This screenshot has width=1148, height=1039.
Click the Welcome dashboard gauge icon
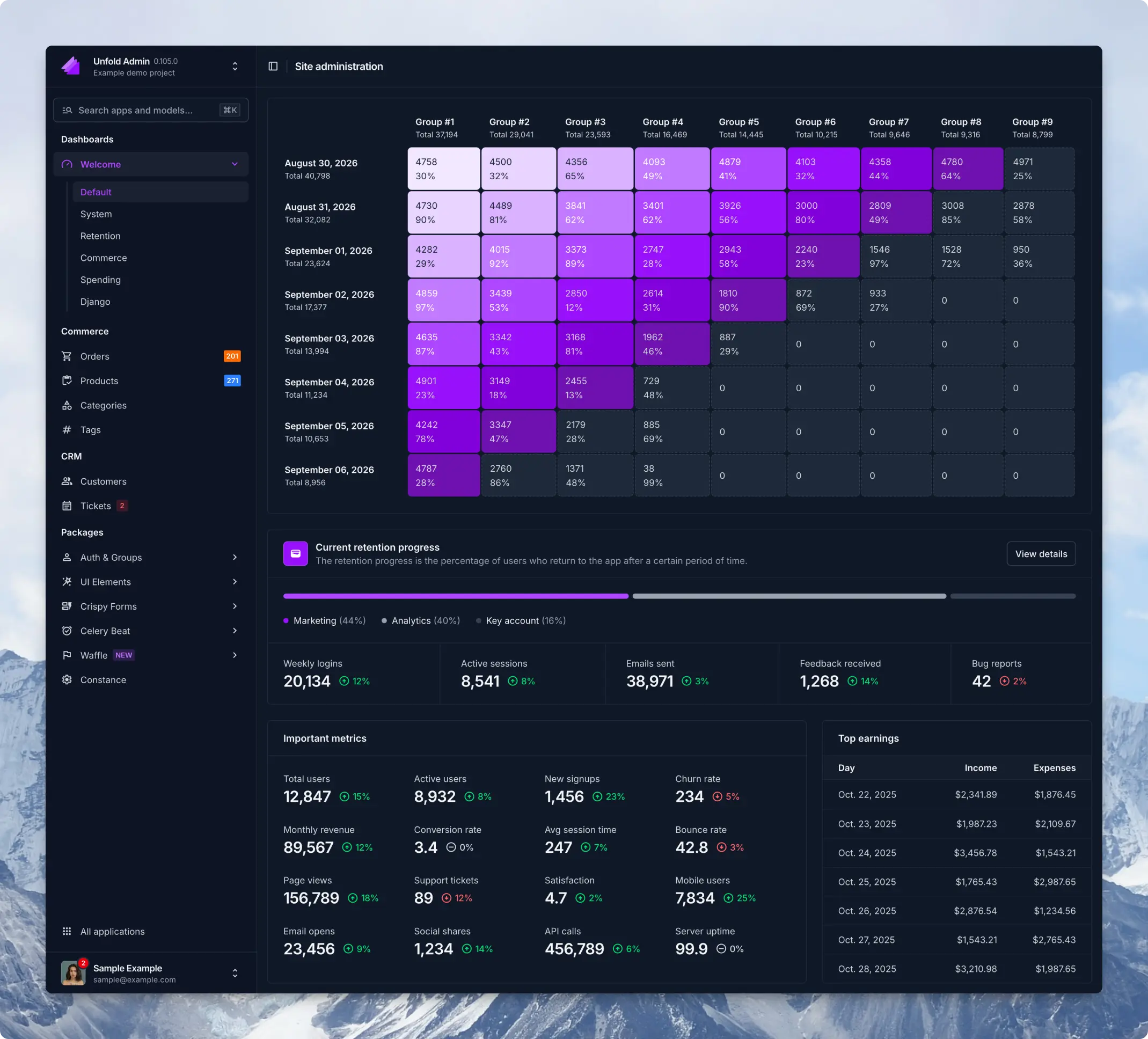67,165
